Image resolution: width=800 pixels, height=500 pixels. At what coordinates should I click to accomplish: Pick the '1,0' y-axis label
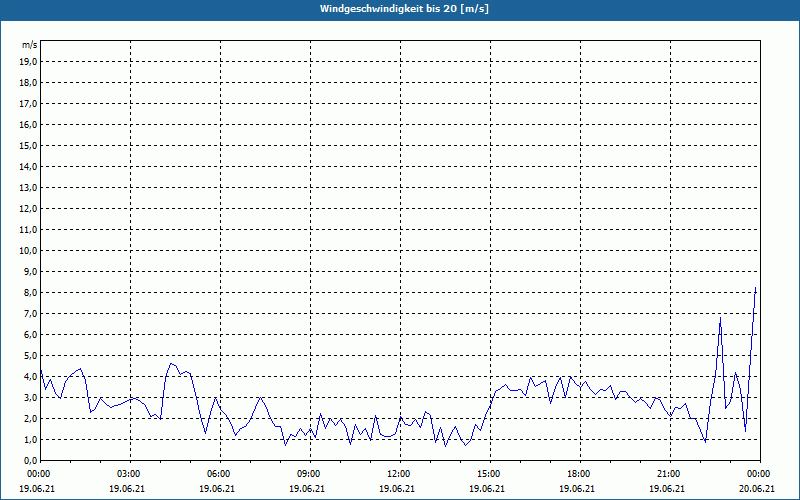(x=31, y=439)
